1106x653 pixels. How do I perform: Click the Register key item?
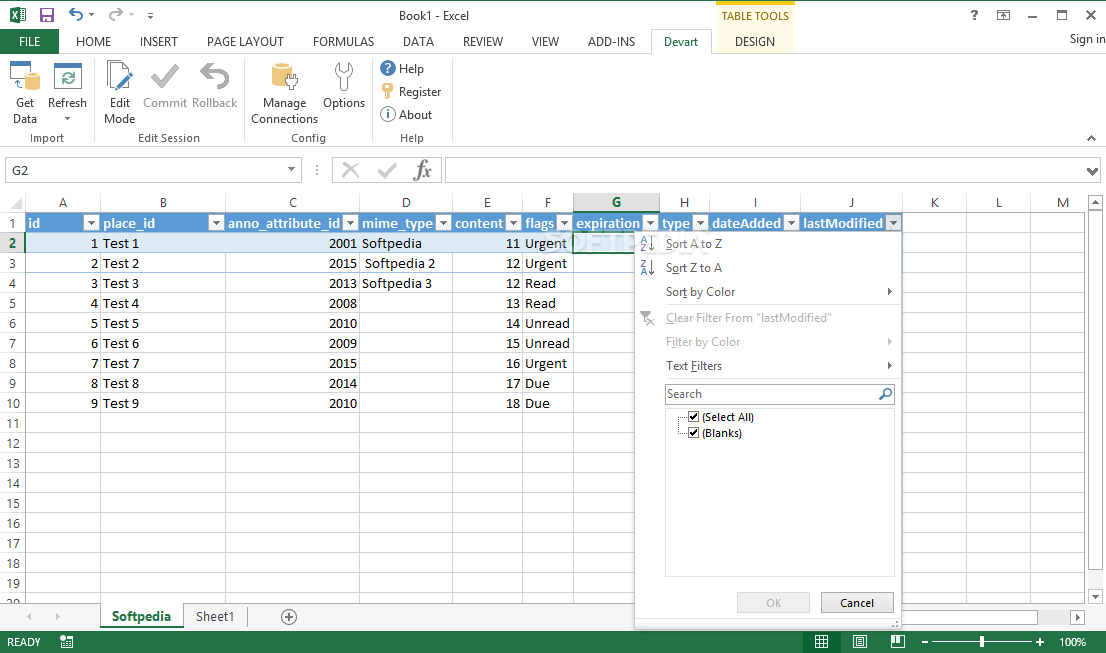411,92
